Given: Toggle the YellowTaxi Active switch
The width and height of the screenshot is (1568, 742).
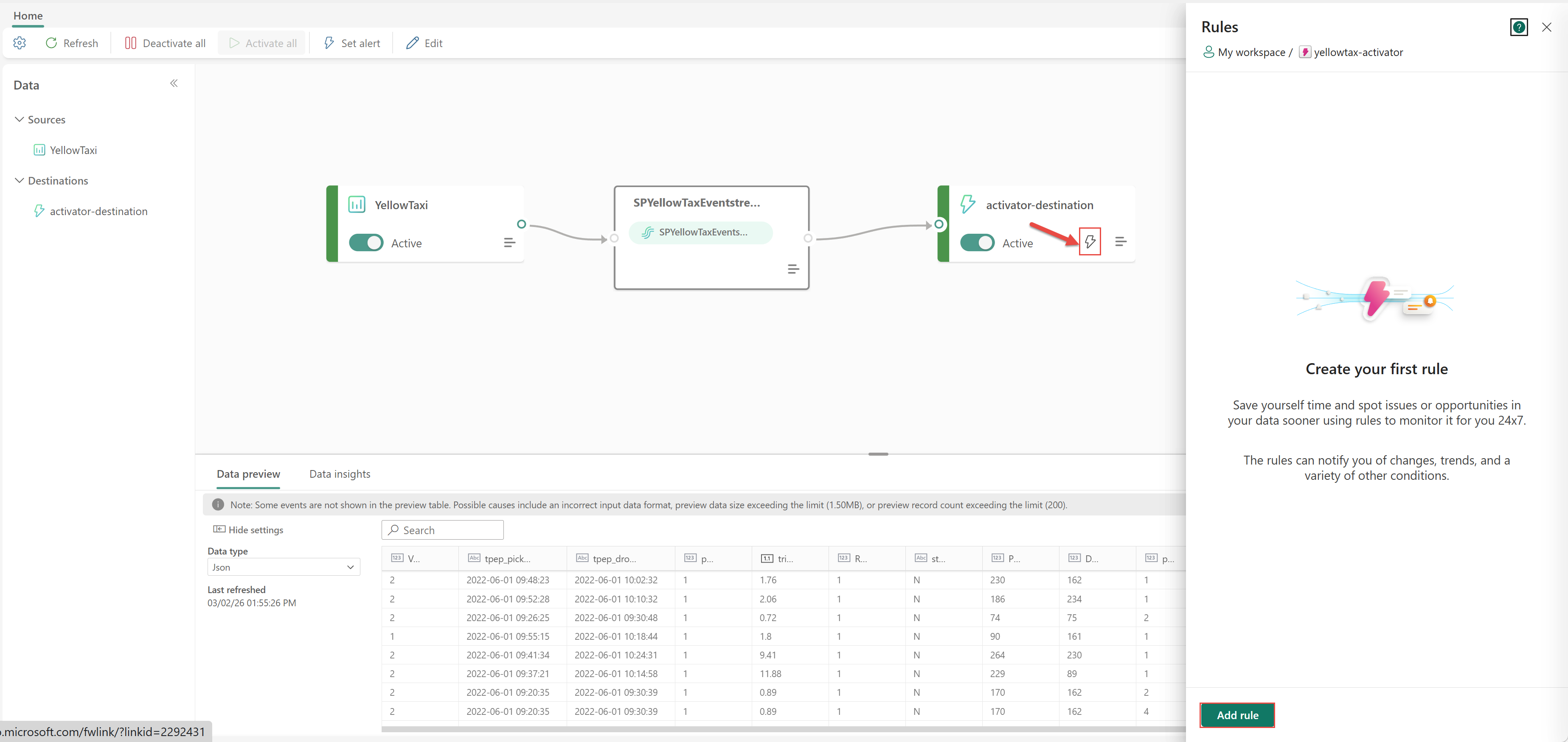Looking at the screenshot, I should tap(366, 243).
